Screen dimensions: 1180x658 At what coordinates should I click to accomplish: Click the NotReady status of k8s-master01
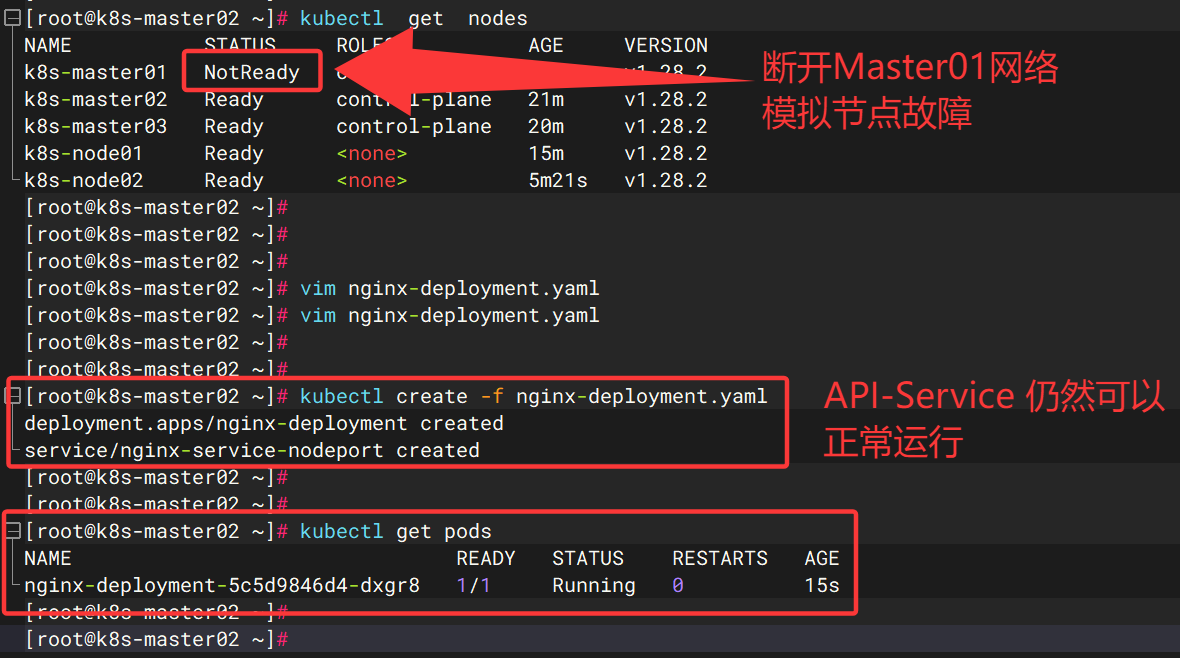tap(251, 72)
